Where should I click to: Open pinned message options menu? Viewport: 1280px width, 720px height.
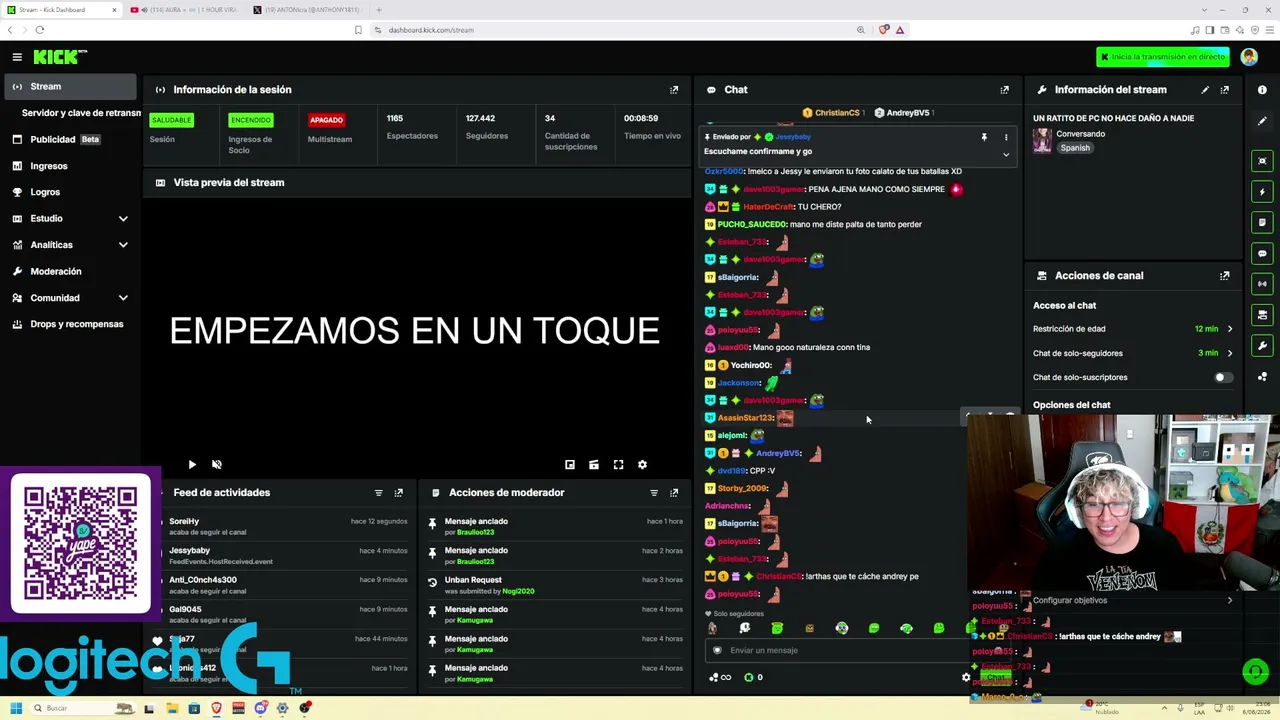pyautogui.click(x=1006, y=137)
